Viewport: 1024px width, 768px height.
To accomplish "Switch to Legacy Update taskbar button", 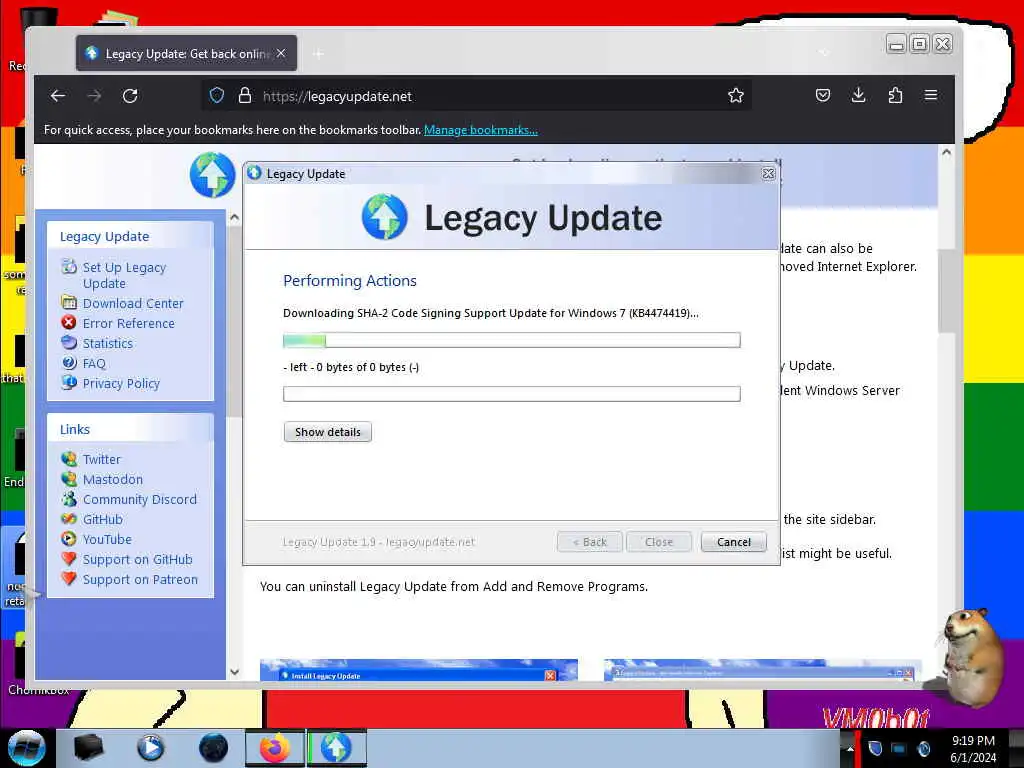I will point(336,748).
